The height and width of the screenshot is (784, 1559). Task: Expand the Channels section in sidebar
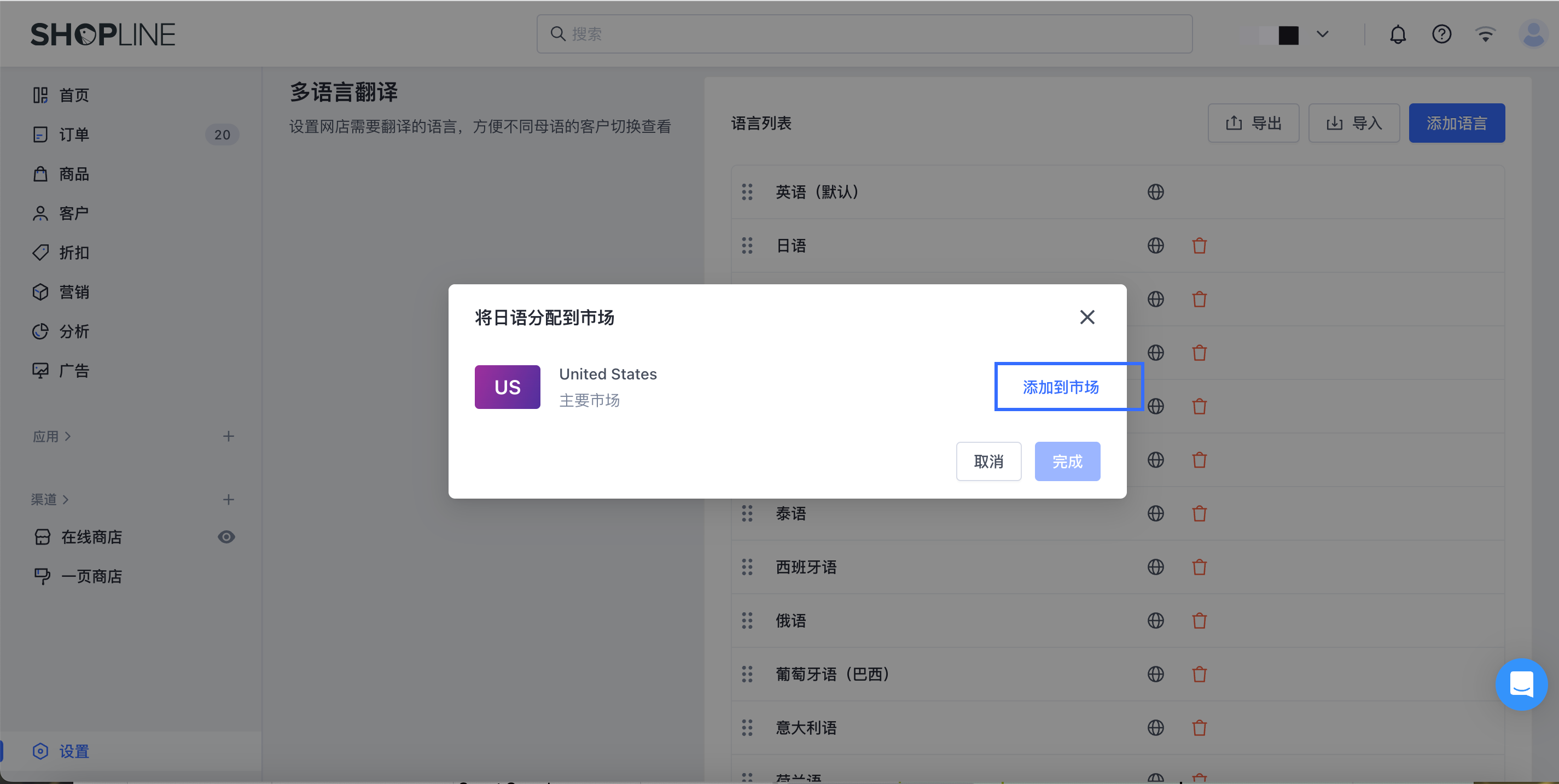(x=50, y=500)
